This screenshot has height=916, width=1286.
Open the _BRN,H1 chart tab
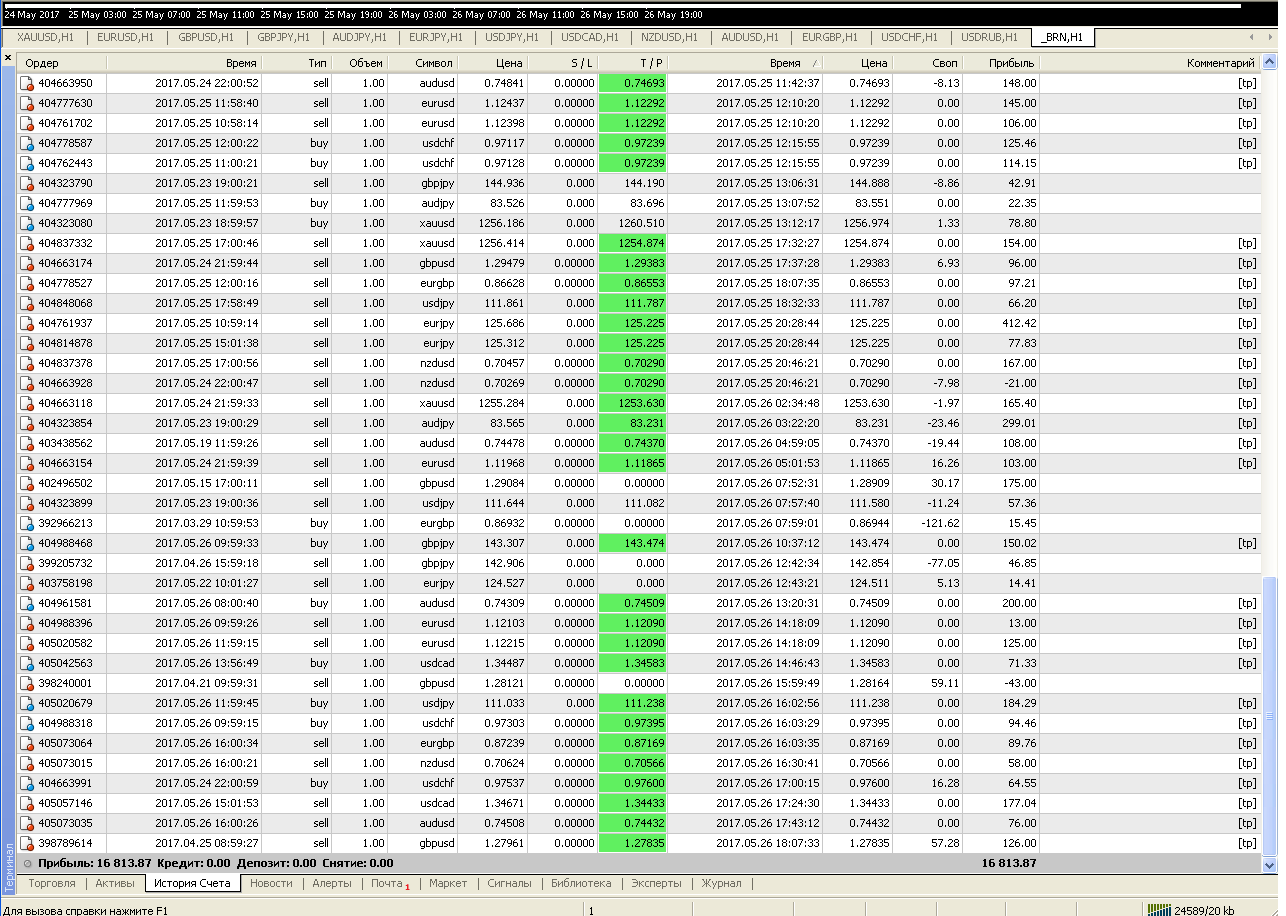click(x=1062, y=37)
